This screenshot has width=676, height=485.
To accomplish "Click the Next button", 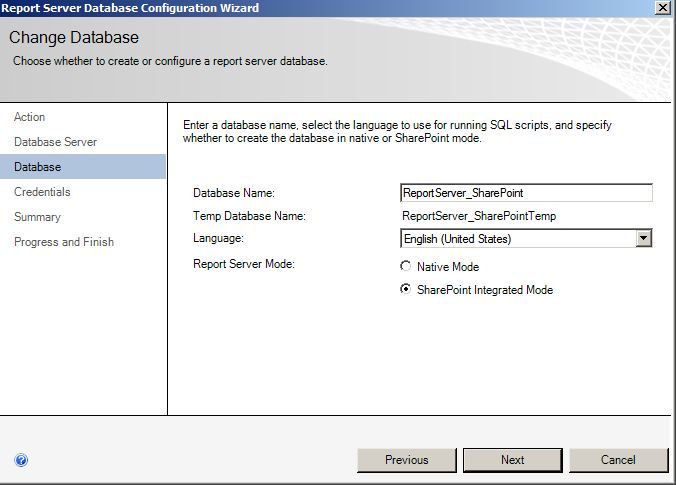I will 513,460.
